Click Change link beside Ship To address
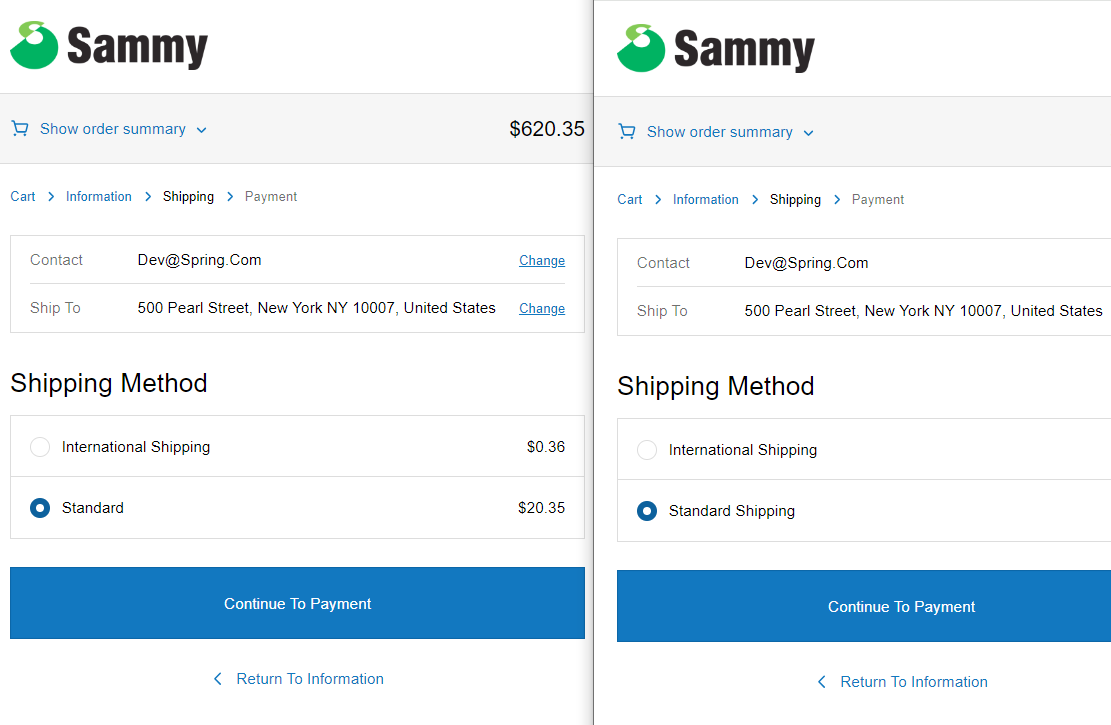The height and width of the screenshot is (725, 1111). tap(542, 309)
